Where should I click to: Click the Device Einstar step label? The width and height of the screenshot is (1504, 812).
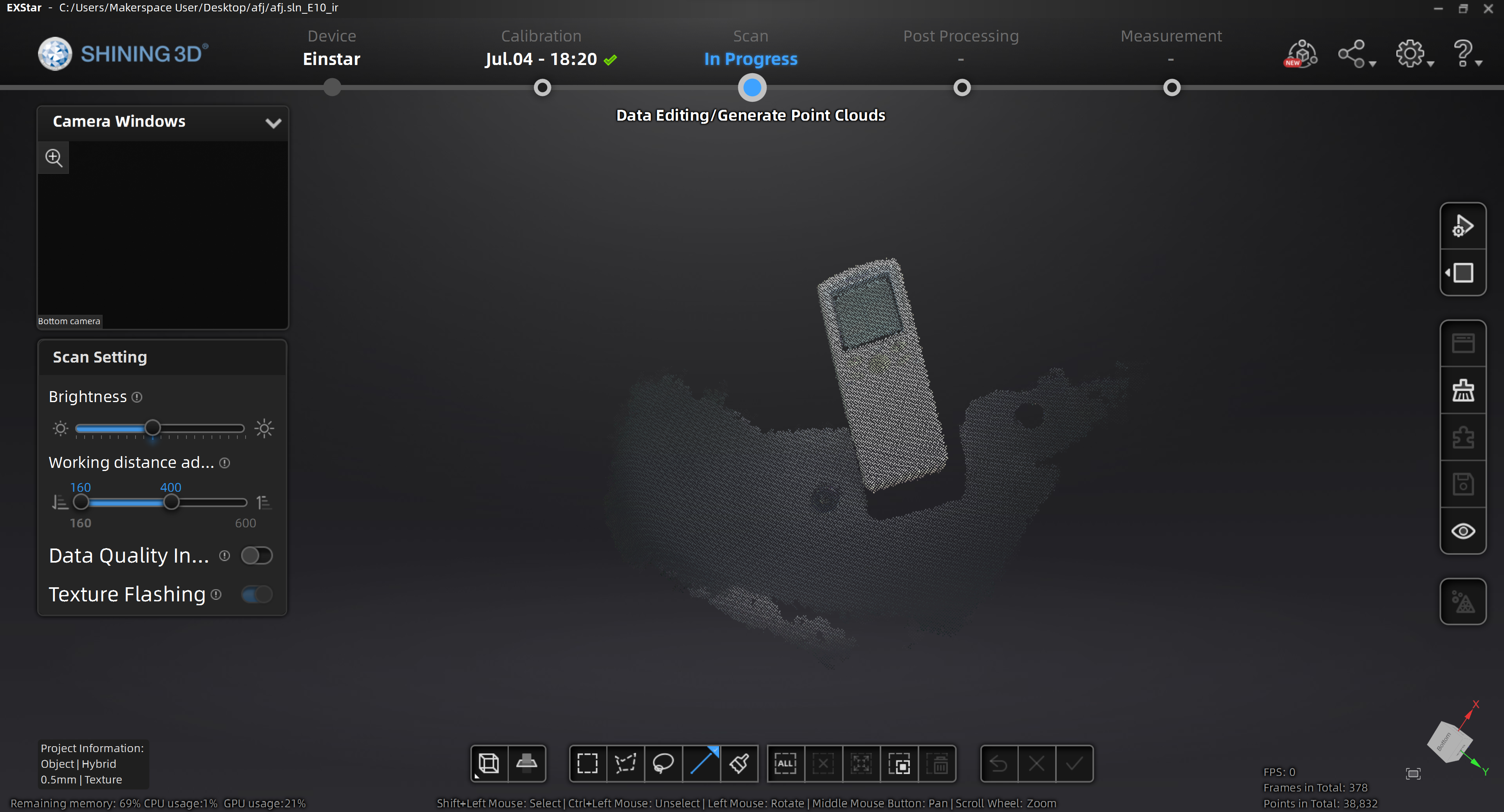pyautogui.click(x=332, y=59)
